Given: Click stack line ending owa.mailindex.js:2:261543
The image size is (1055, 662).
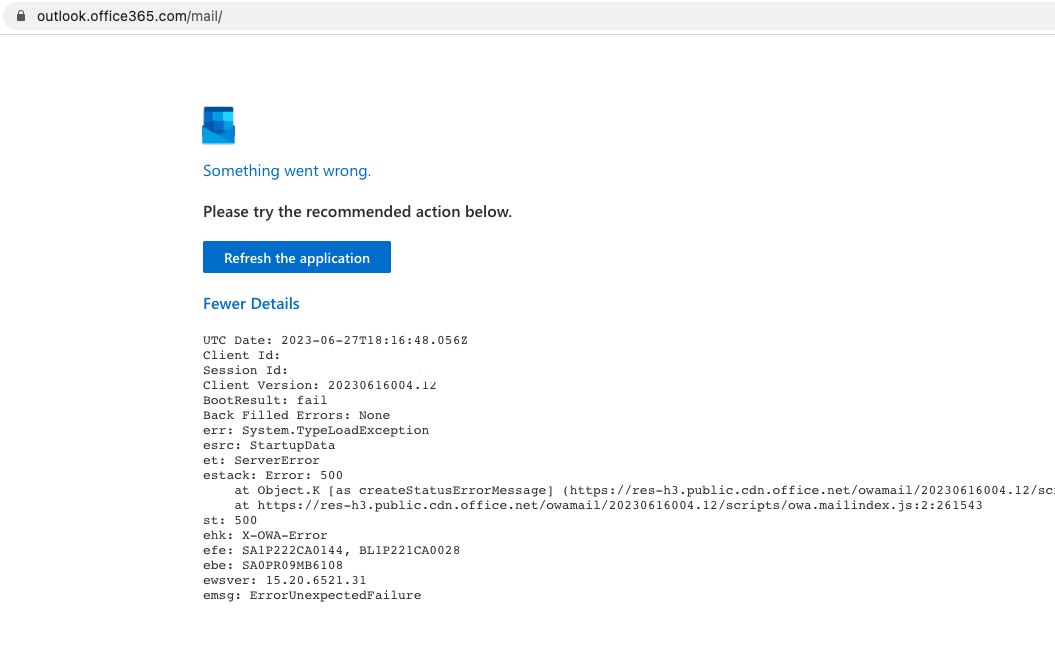Looking at the screenshot, I should coord(608,505).
